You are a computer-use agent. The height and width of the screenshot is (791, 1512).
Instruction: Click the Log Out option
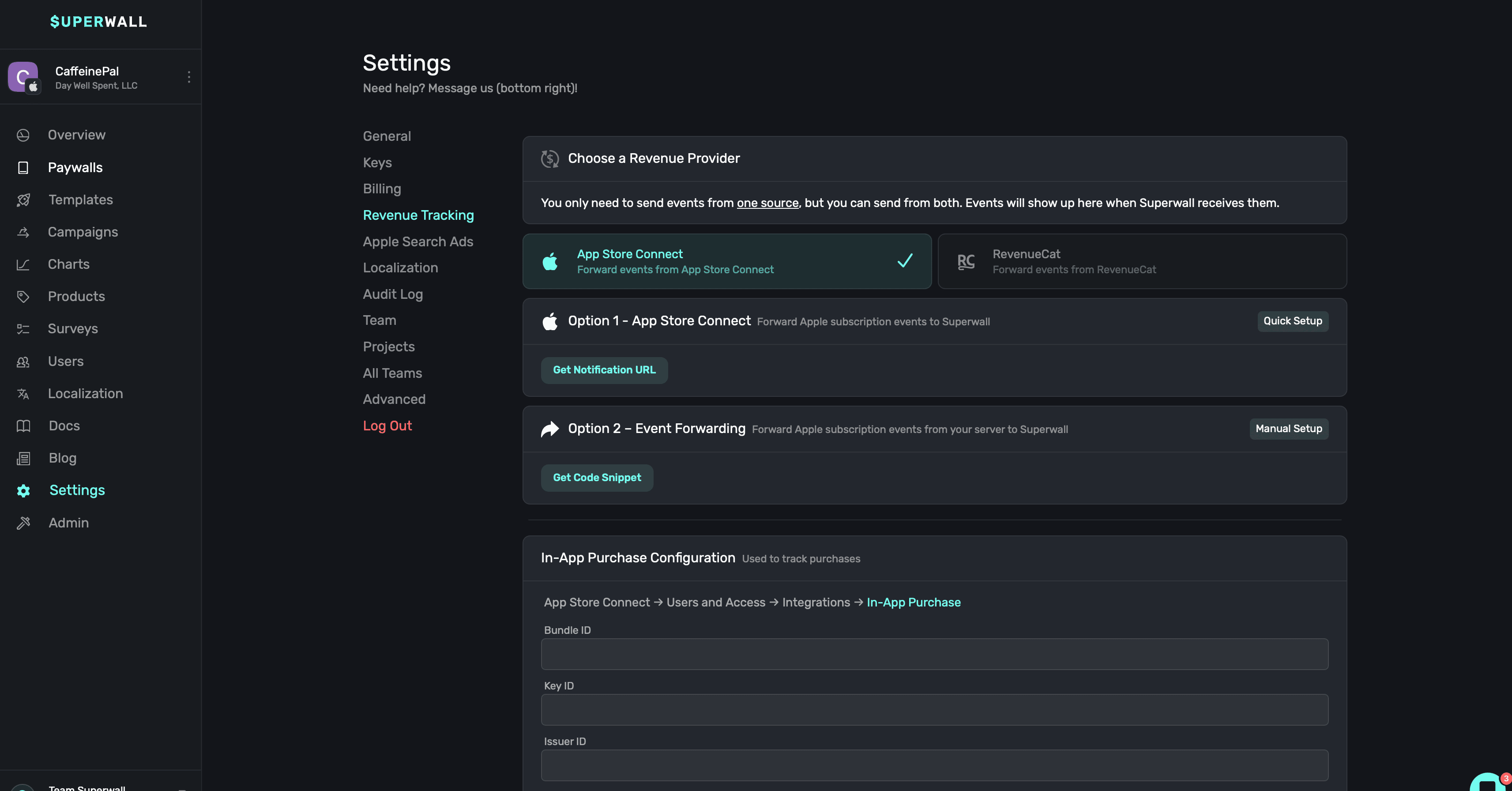click(x=387, y=426)
